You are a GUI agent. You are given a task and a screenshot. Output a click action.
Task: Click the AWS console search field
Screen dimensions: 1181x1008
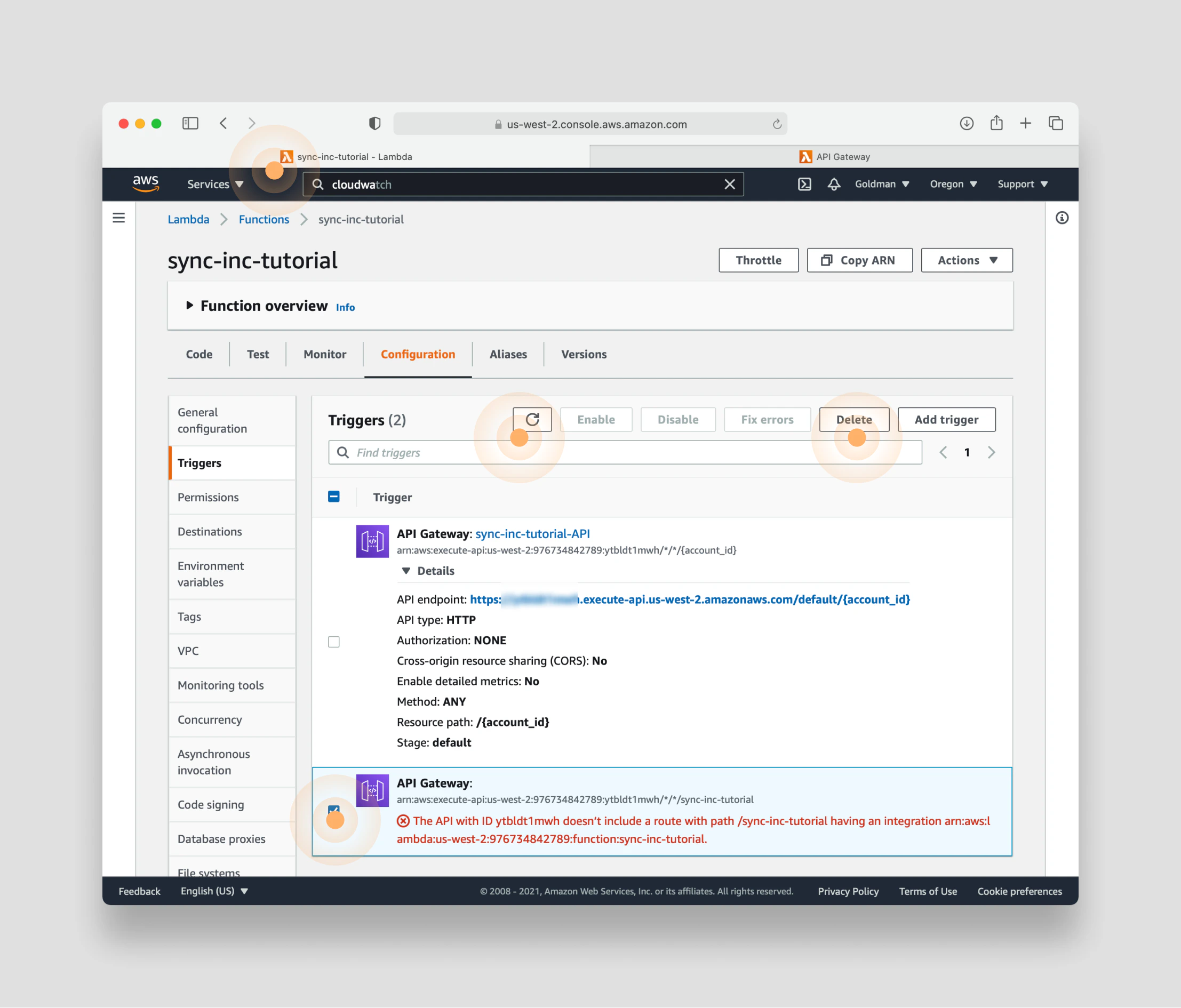tap(523, 184)
